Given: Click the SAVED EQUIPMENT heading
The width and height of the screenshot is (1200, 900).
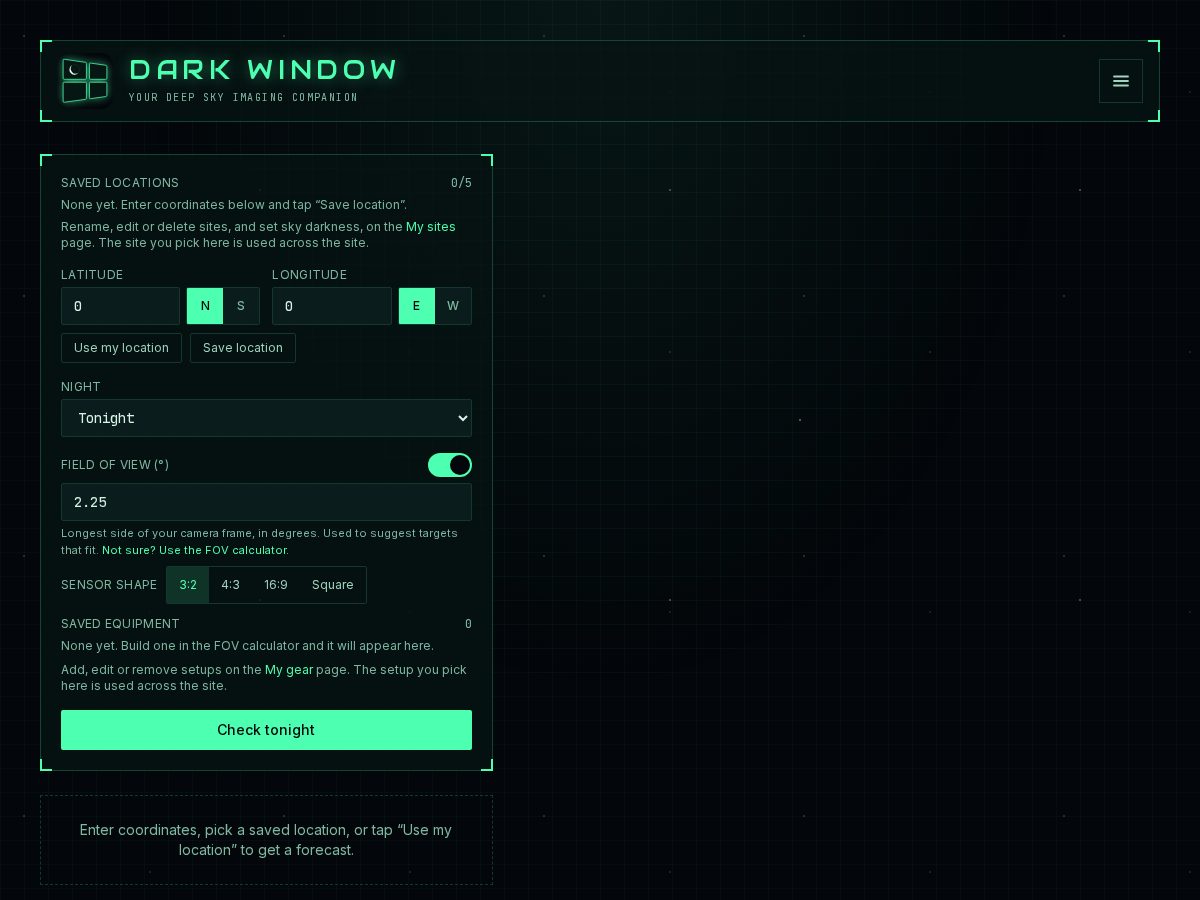Looking at the screenshot, I should coord(120,624).
